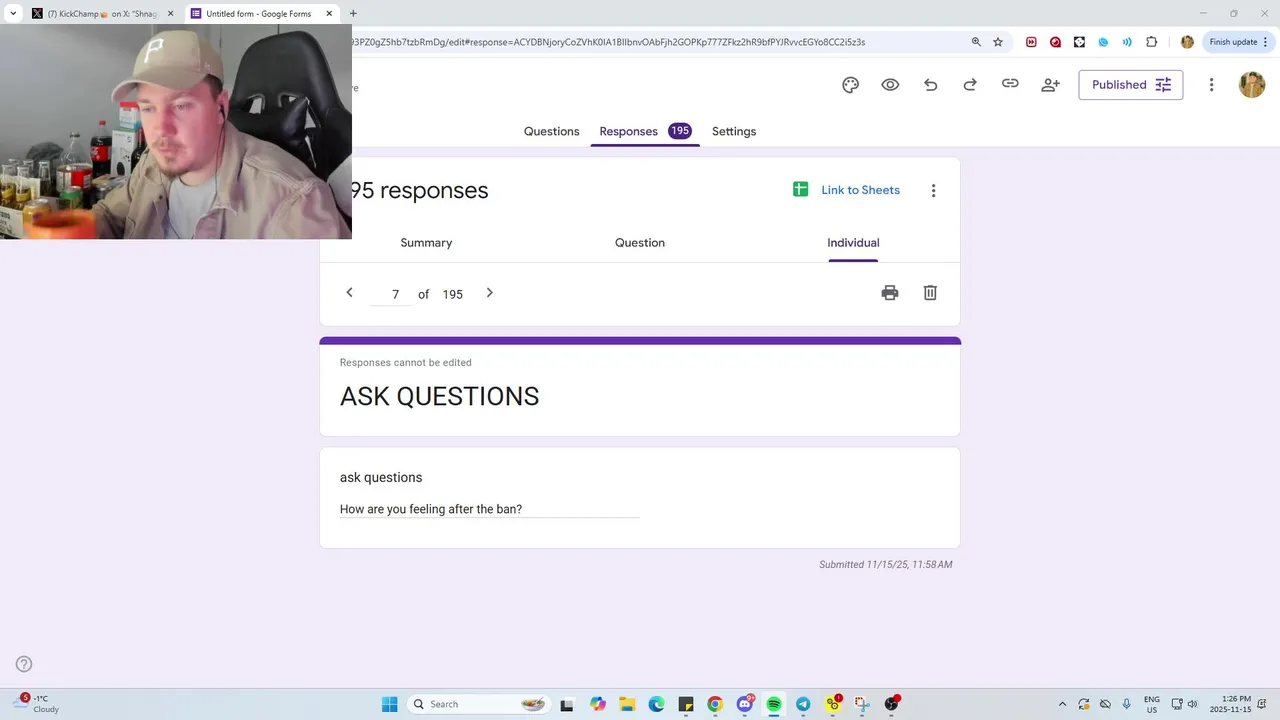Click the Finish update button in Chrome
The width and height of the screenshot is (1280, 720).
click(1239, 42)
